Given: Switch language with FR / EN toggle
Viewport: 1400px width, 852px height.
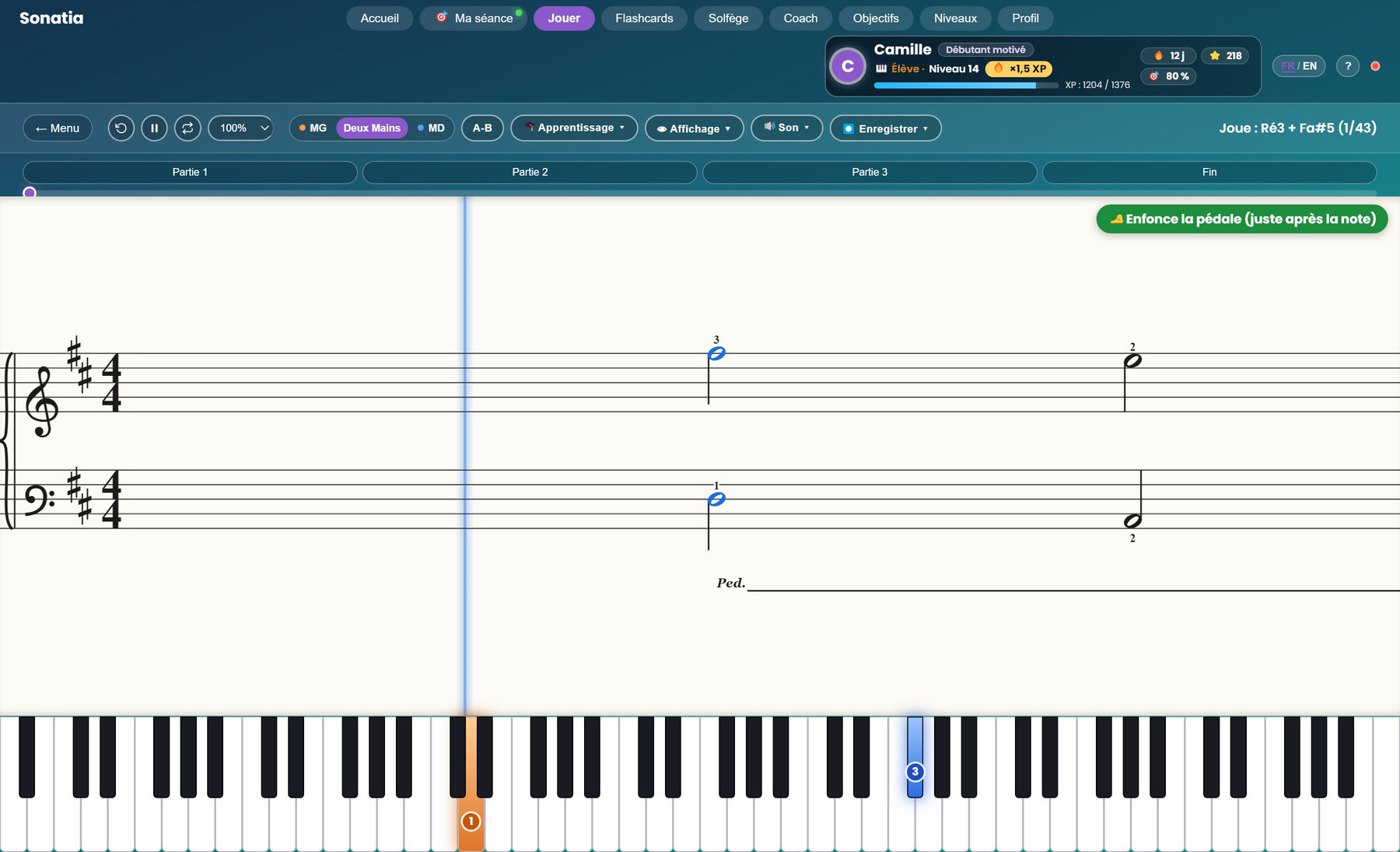Looking at the screenshot, I should coord(1299,66).
